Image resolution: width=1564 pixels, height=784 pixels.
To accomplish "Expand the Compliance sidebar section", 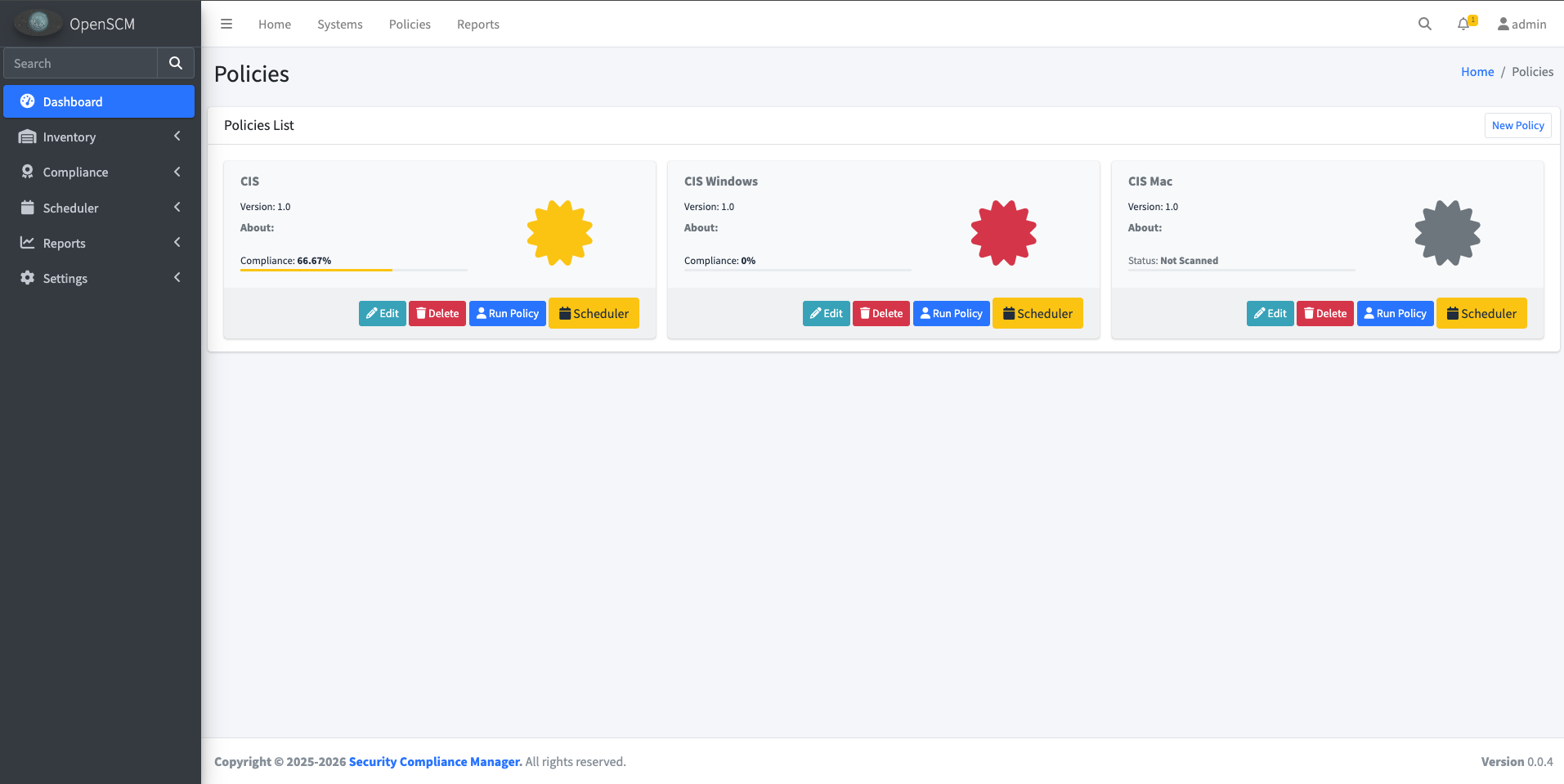I will point(98,172).
